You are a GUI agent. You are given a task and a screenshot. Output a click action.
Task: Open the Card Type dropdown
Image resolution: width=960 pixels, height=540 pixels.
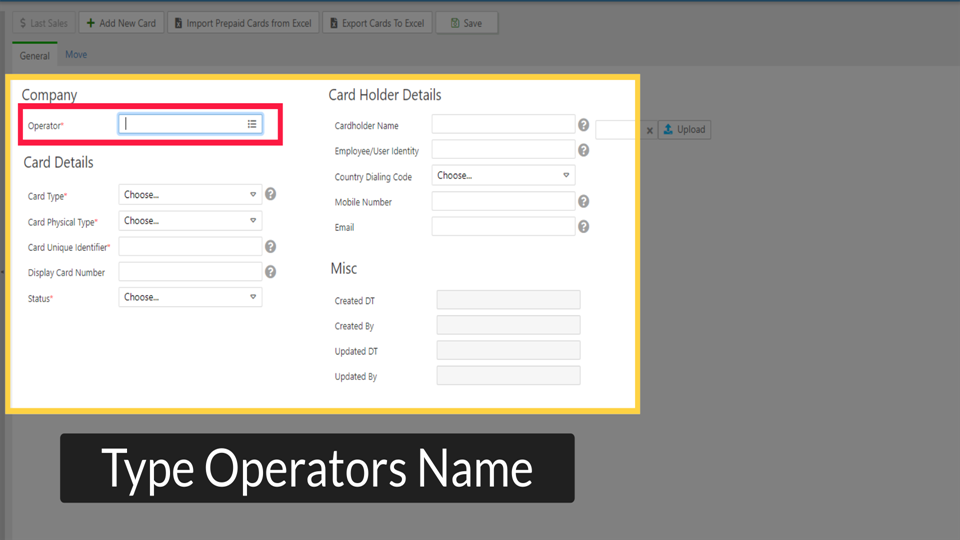pos(190,195)
